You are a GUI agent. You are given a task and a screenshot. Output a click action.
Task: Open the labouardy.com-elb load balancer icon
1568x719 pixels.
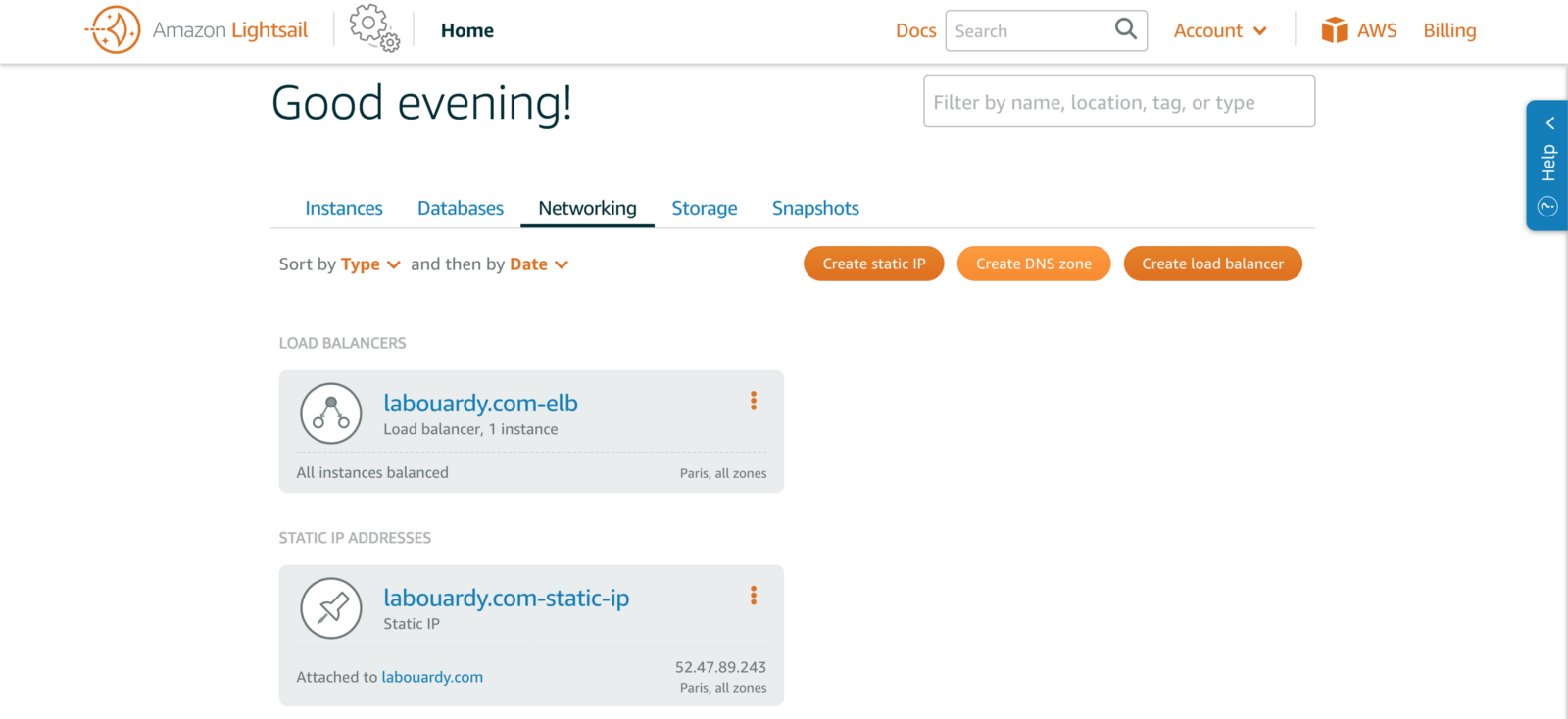(x=331, y=413)
